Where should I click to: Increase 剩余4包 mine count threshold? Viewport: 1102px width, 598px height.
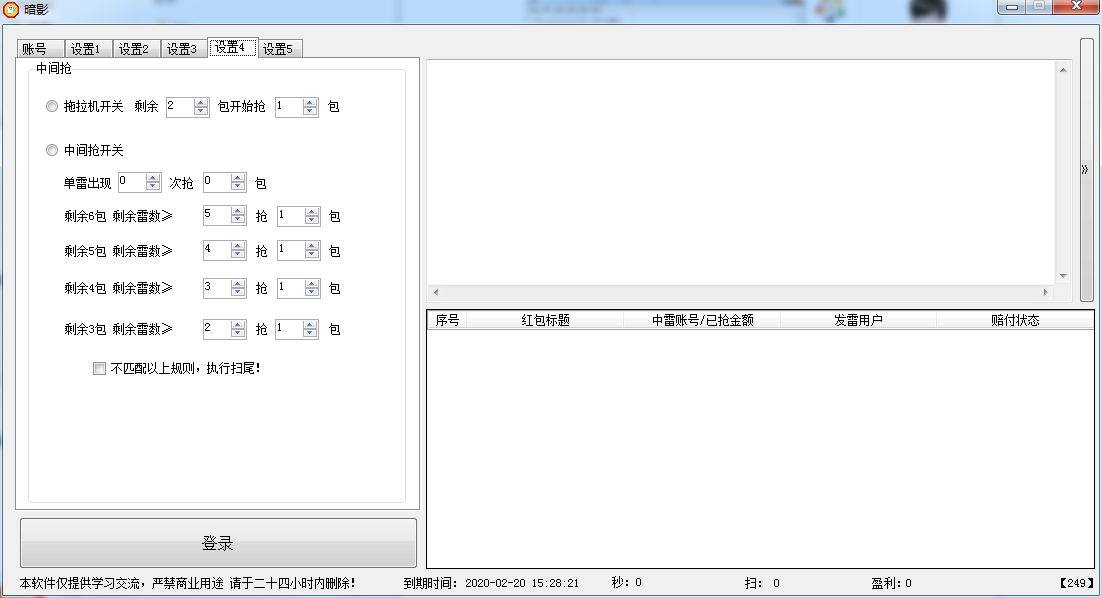pyautogui.click(x=238, y=283)
